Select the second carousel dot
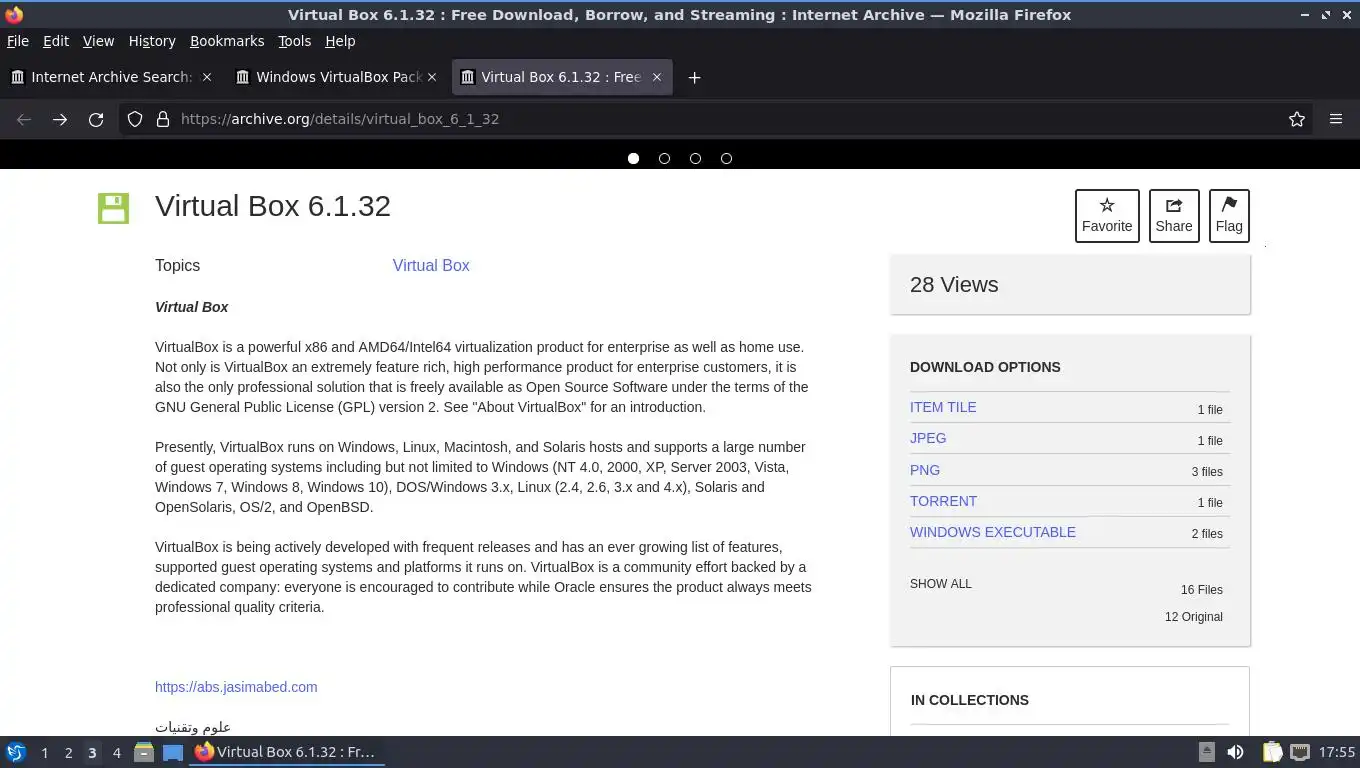 (664, 158)
